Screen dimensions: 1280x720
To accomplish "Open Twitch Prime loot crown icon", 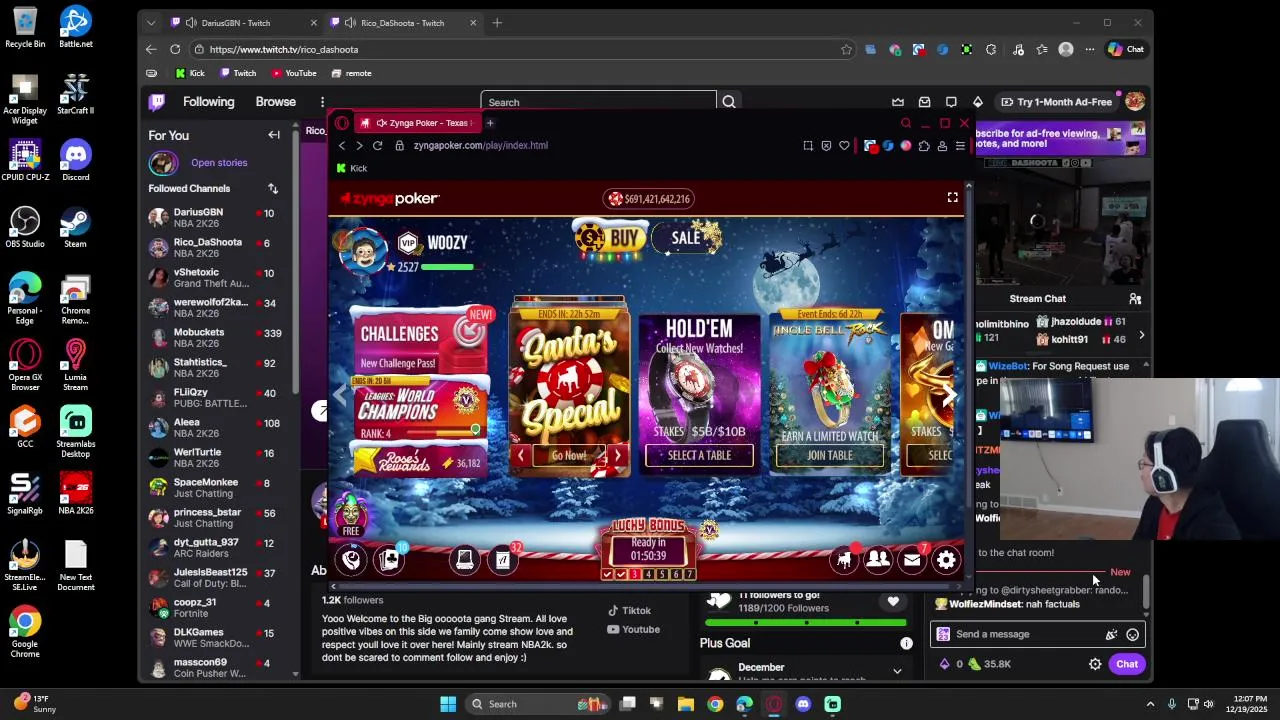I will [898, 102].
